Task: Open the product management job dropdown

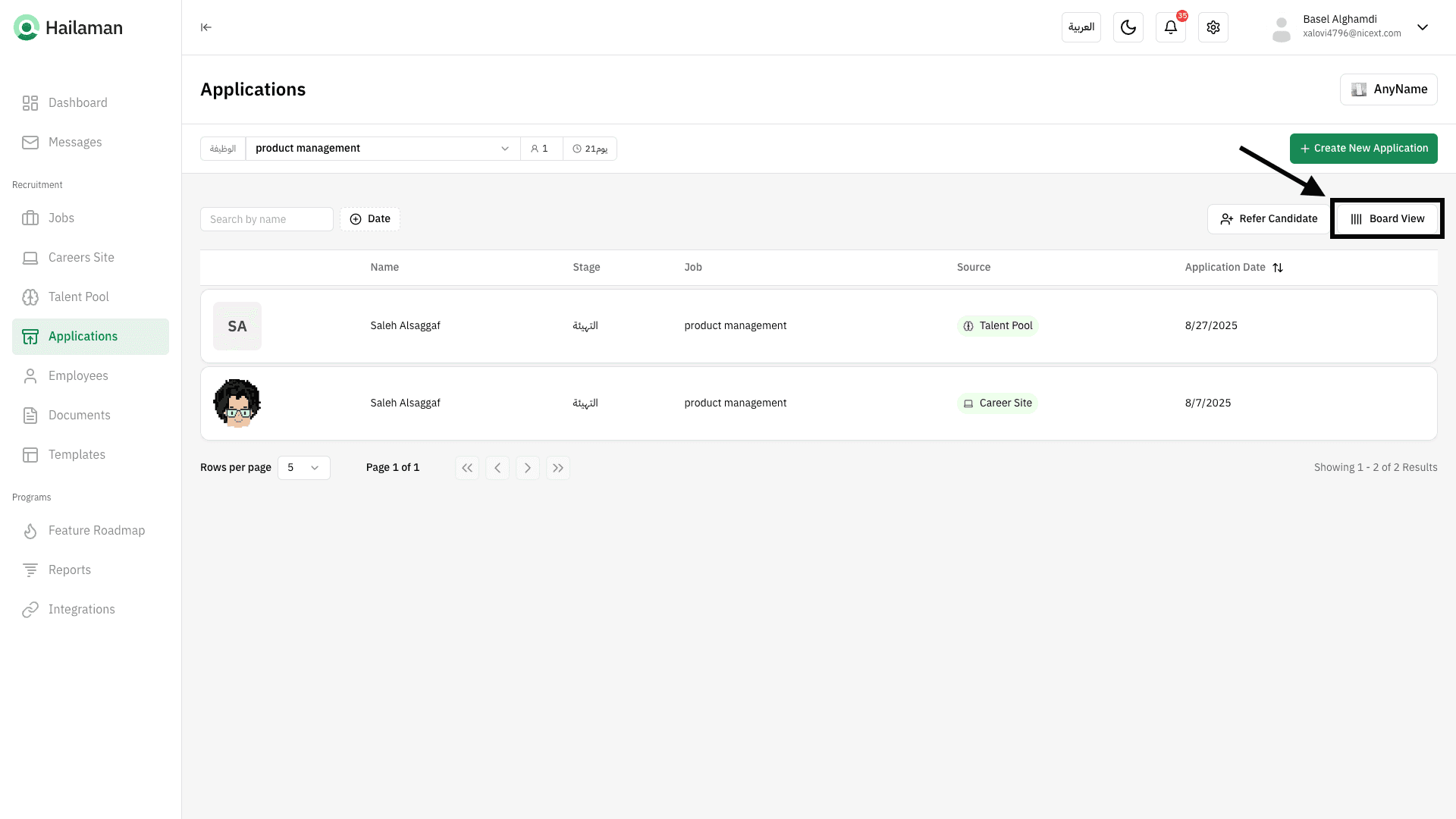Action: click(382, 149)
